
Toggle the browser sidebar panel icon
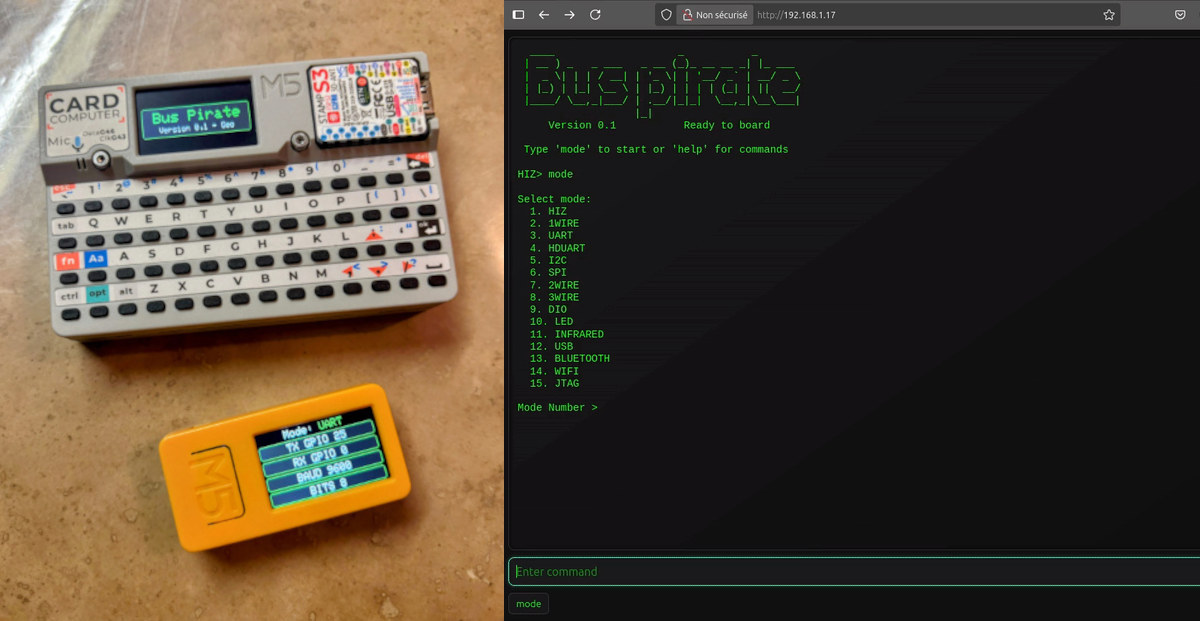click(x=518, y=15)
